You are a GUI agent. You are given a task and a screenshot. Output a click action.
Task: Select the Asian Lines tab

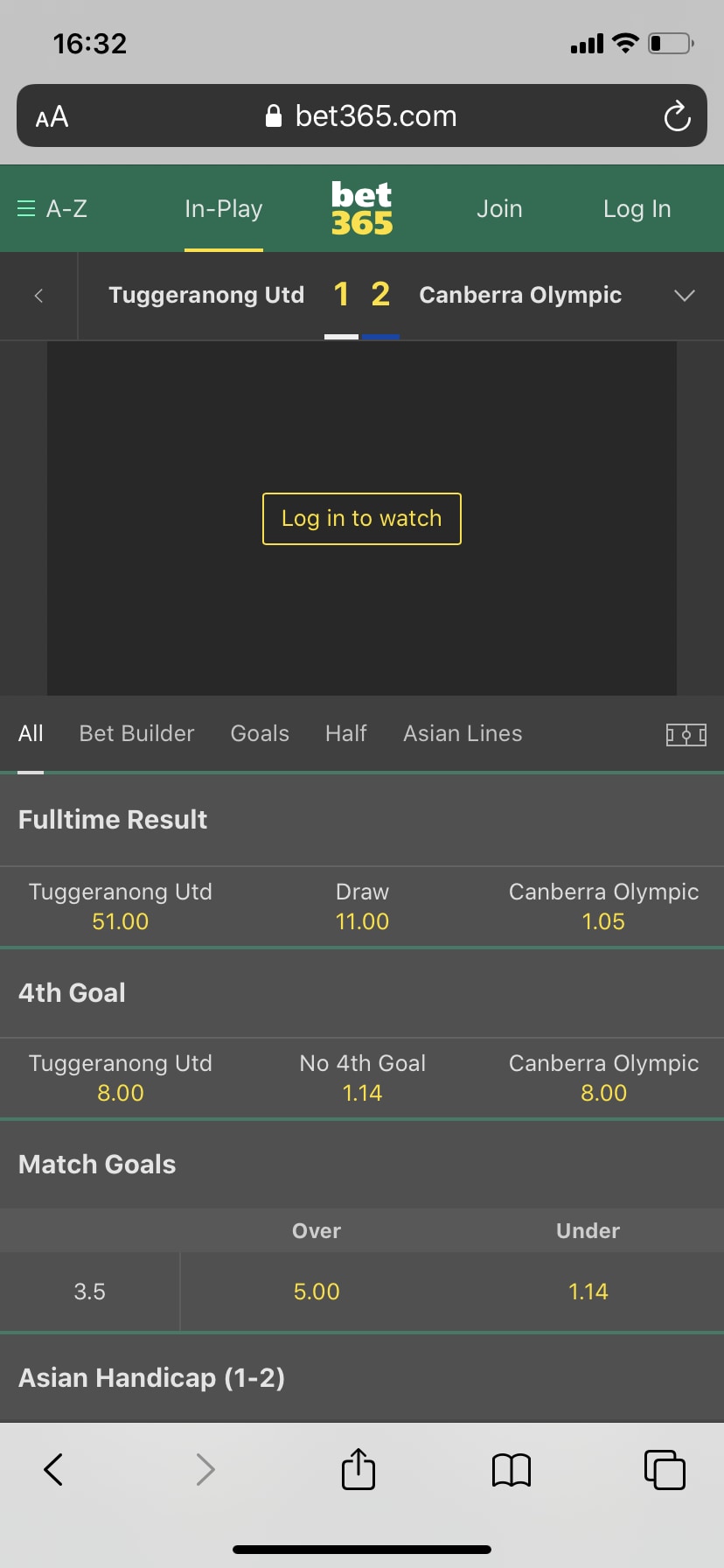[463, 733]
